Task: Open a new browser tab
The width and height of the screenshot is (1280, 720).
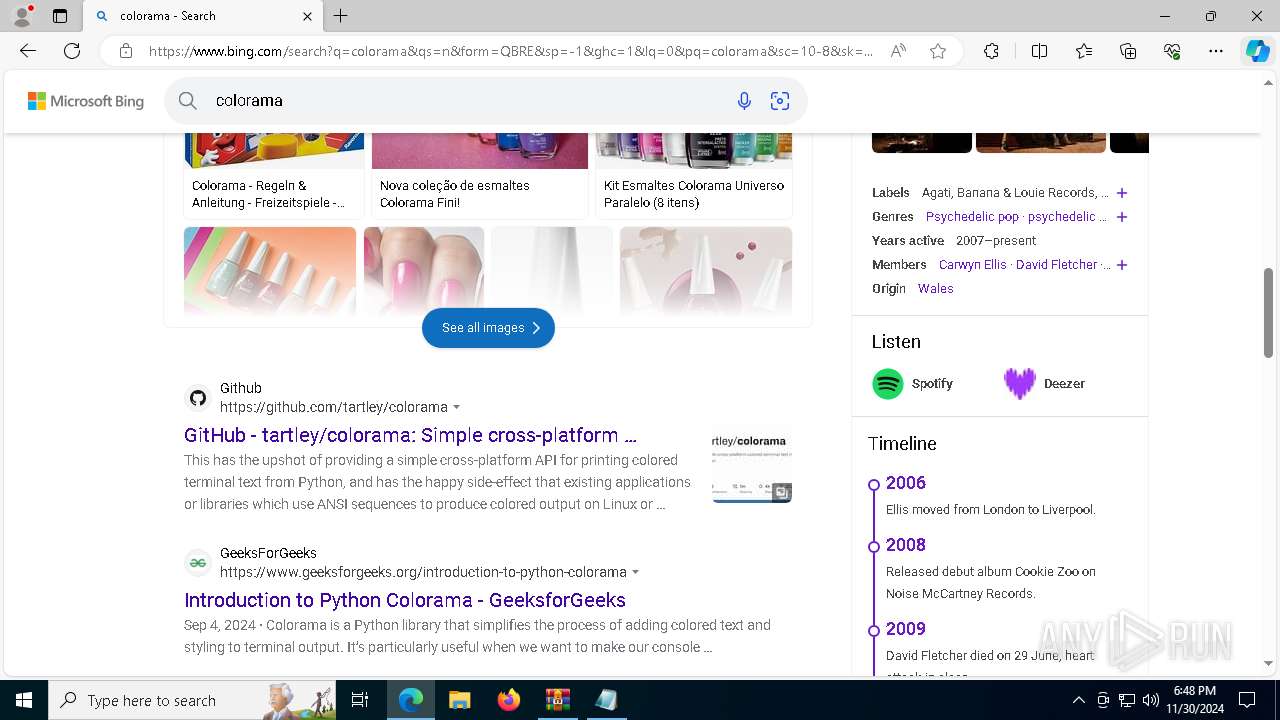Action: [340, 16]
